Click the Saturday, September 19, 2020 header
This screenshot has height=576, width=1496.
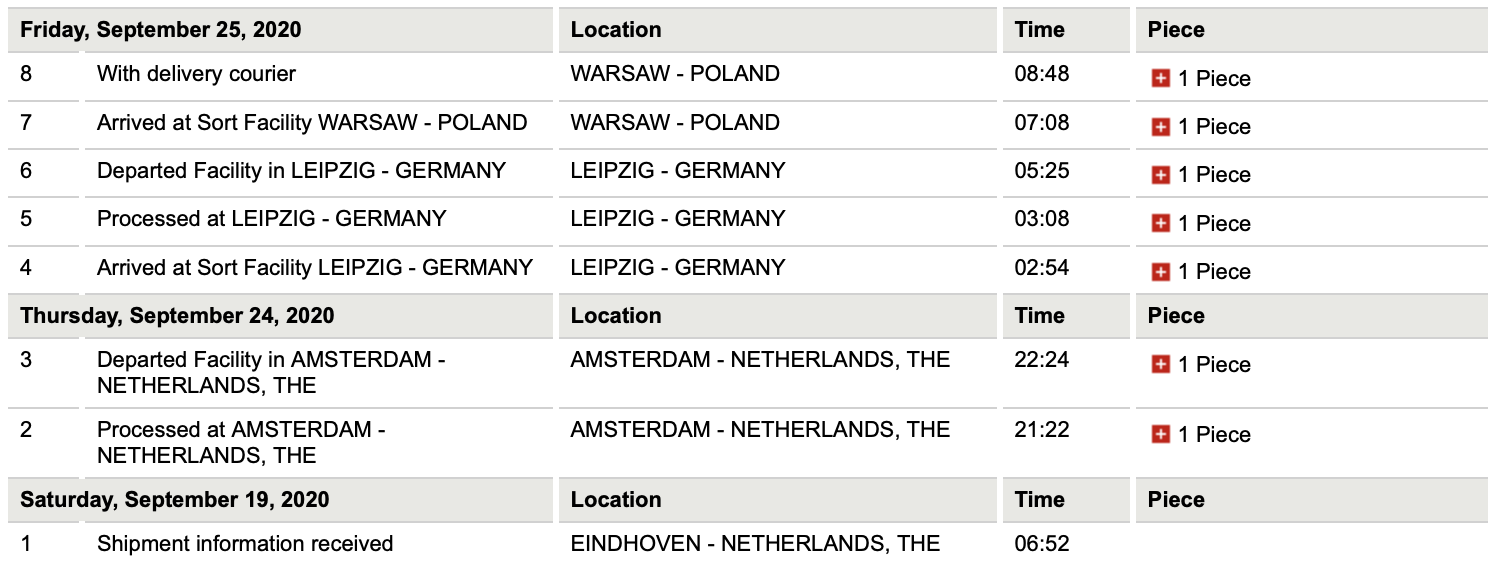pos(175,500)
